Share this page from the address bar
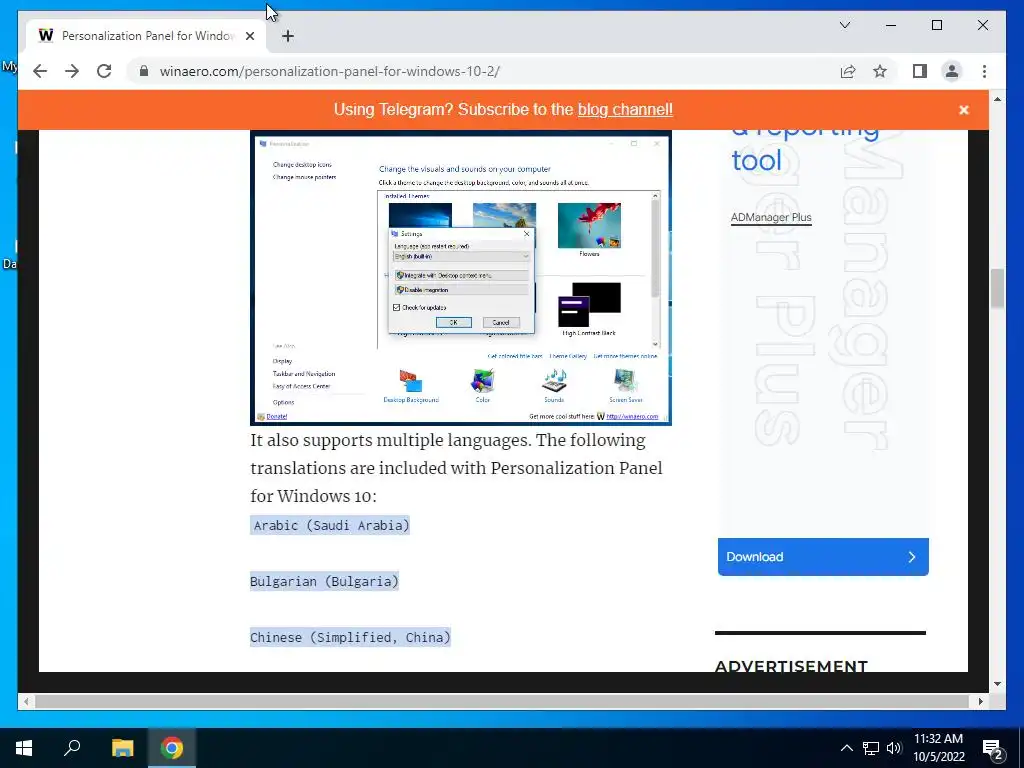 (848, 71)
